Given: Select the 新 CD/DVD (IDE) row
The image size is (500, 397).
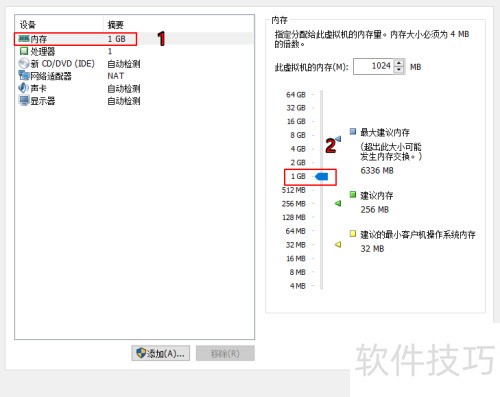Looking at the screenshot, I should click(134, 64).
